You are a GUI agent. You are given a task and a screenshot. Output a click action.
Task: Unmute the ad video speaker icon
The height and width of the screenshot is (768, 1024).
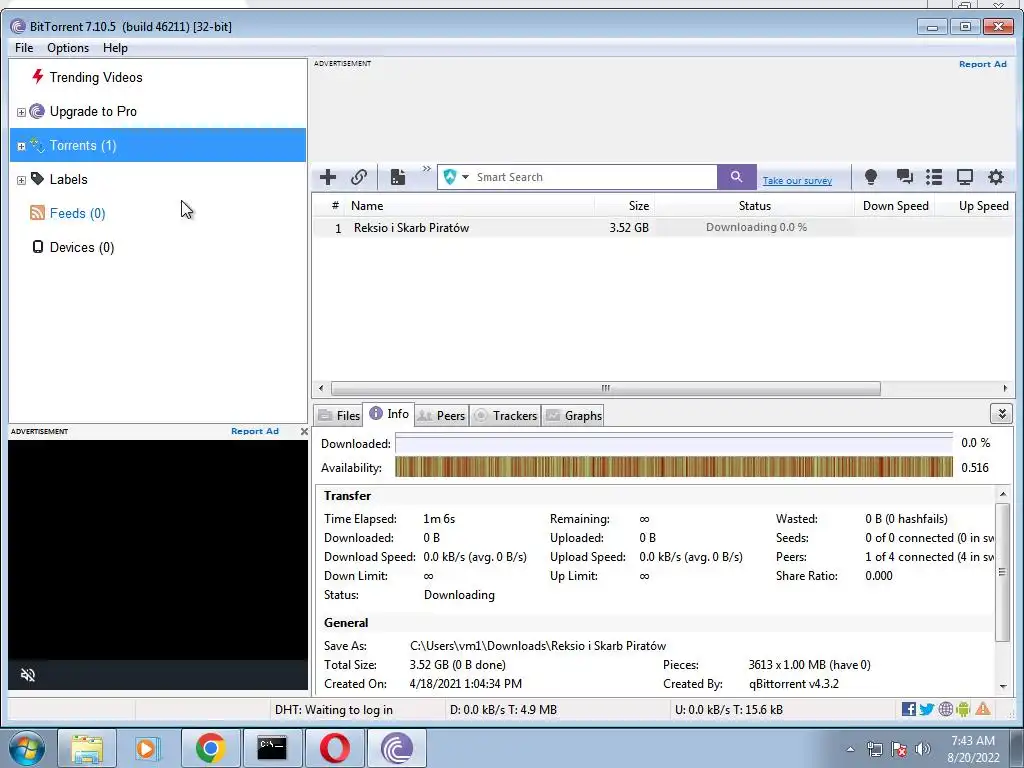pyautogui.click(x=27, y=675)
